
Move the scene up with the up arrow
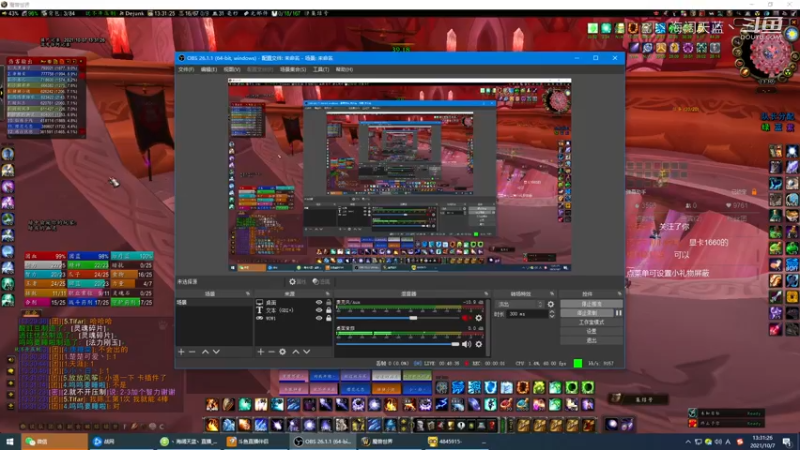pos(205,352)
